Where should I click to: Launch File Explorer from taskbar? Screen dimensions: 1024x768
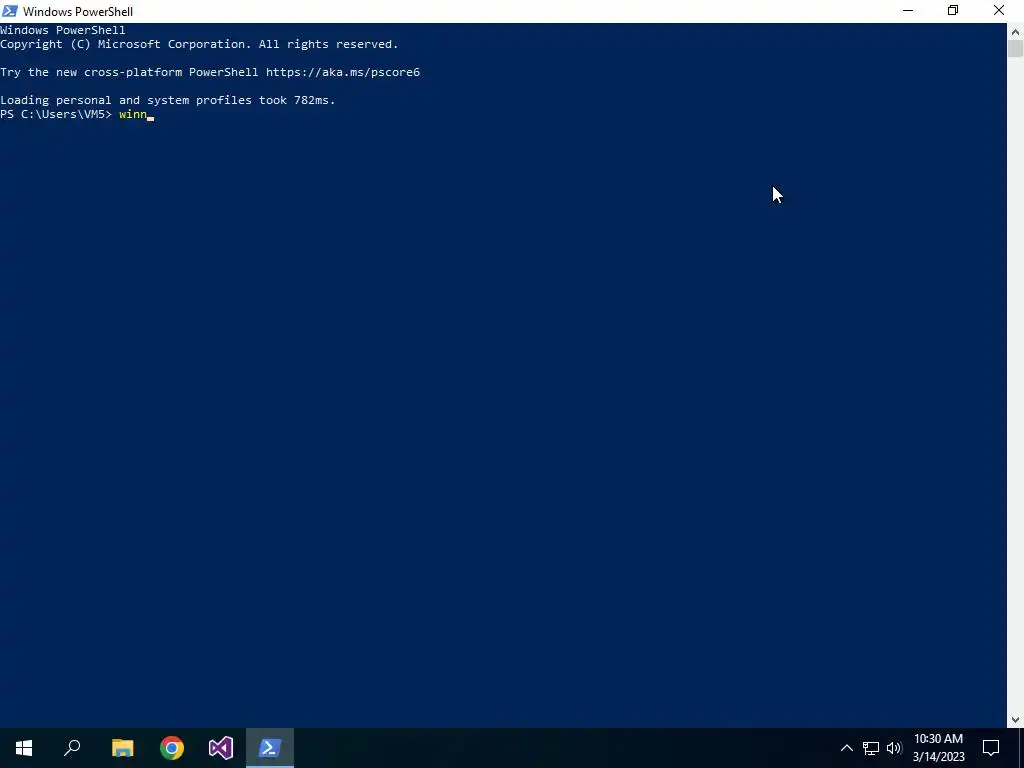[122, 748]
